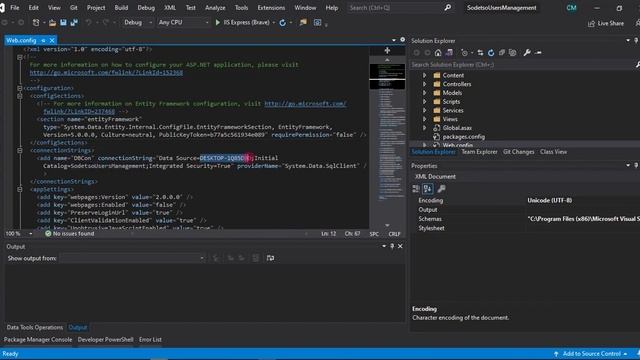Select Alphabetical sort in Properties panel
Viewport: 640px width, 360px height.
coord(428,189)
